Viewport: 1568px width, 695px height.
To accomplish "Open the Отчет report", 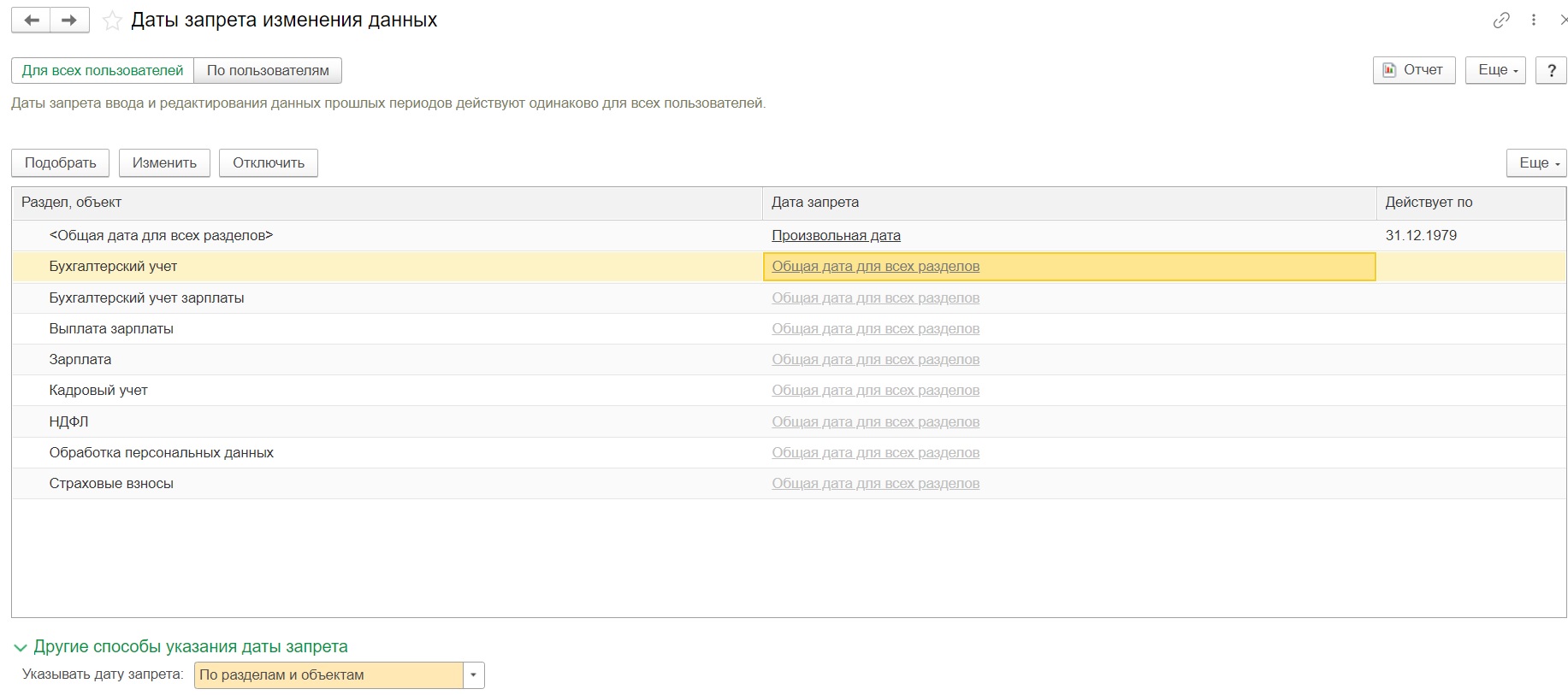I will coord(1414,70).
